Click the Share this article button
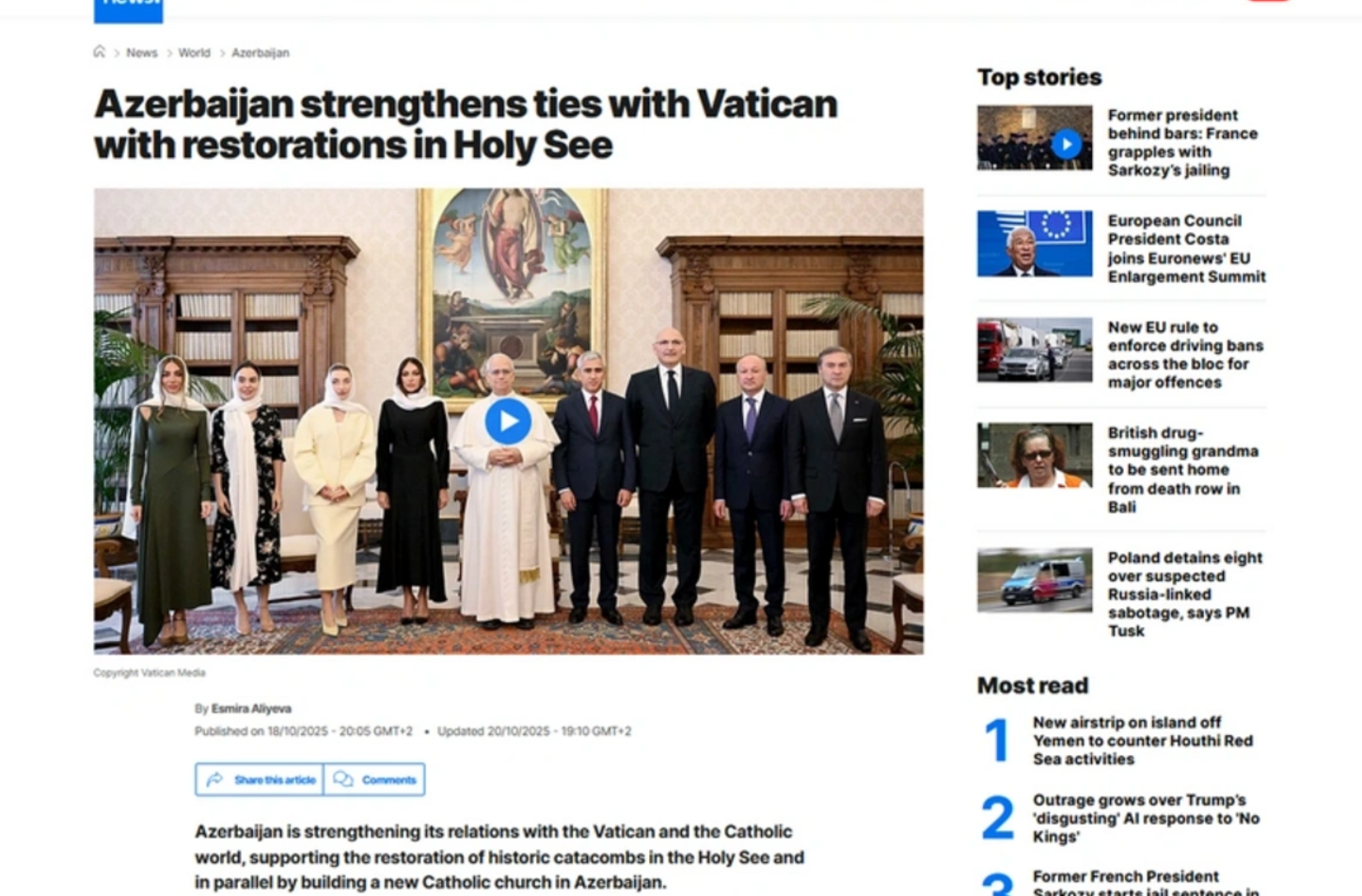 260,779
